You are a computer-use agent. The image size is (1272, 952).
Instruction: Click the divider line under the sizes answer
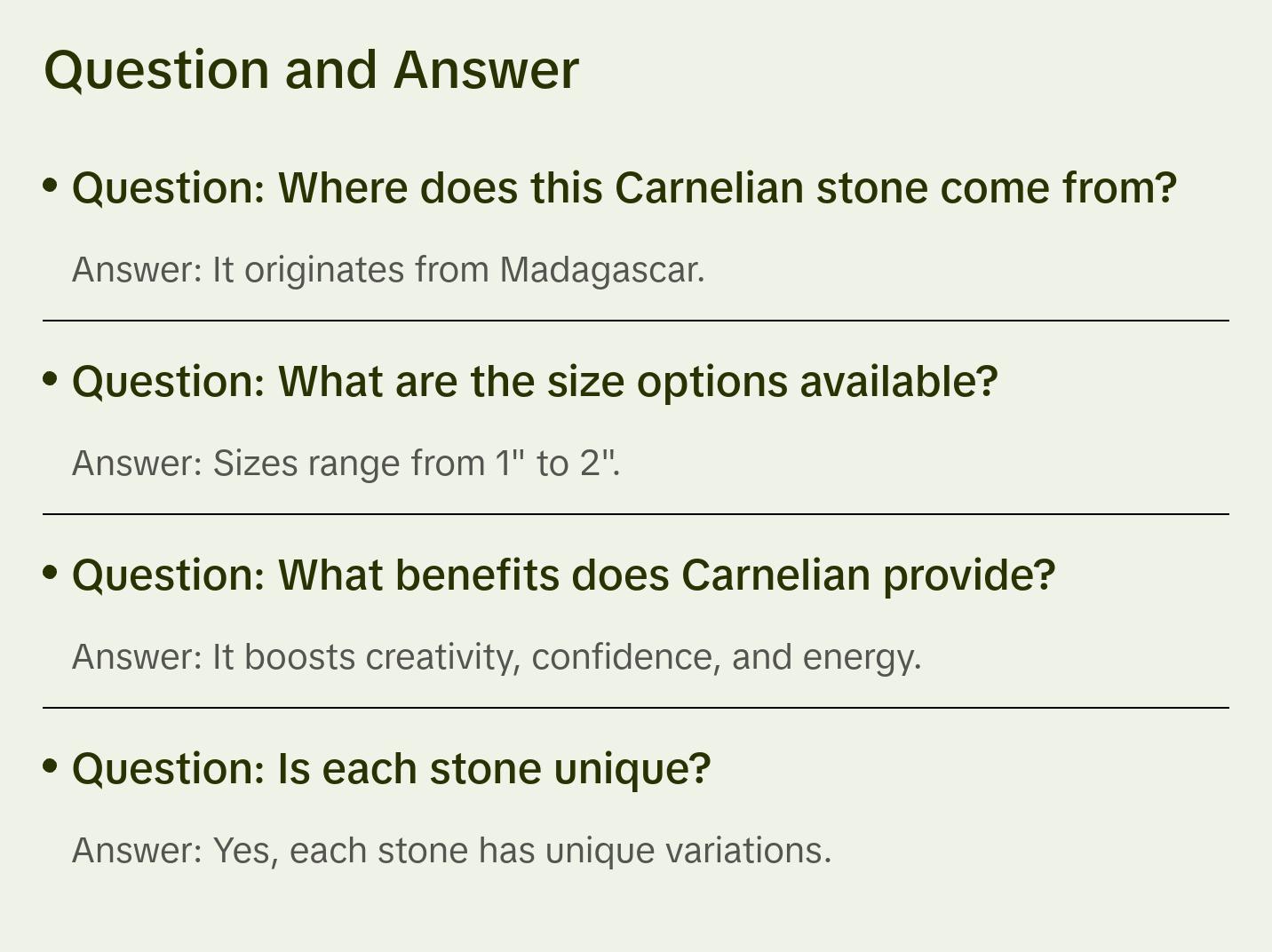636,514
